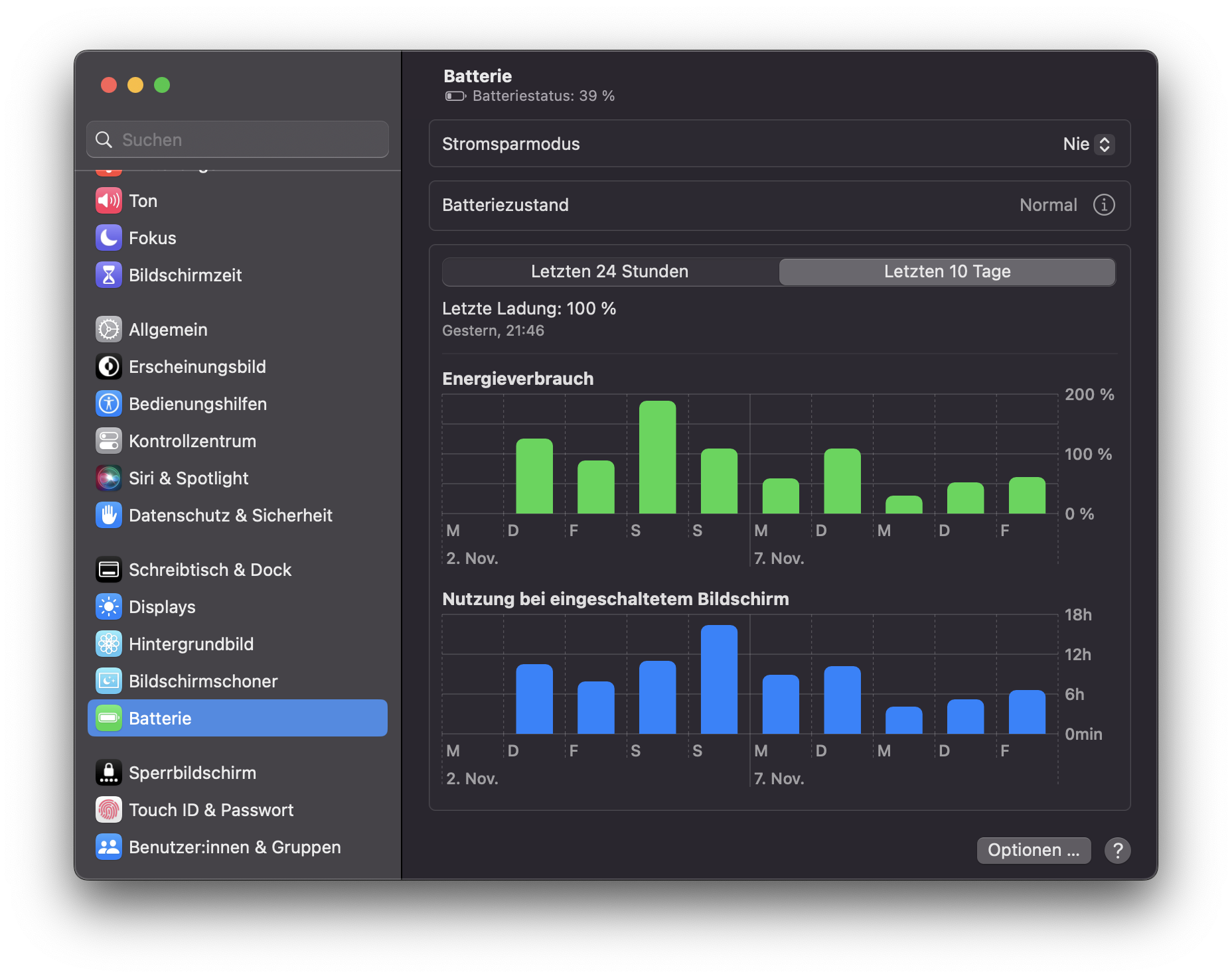Viewport: 1232px width, 978px height.
Task: Select Schreibtisch & Dock entry
Action: point(238,570)
